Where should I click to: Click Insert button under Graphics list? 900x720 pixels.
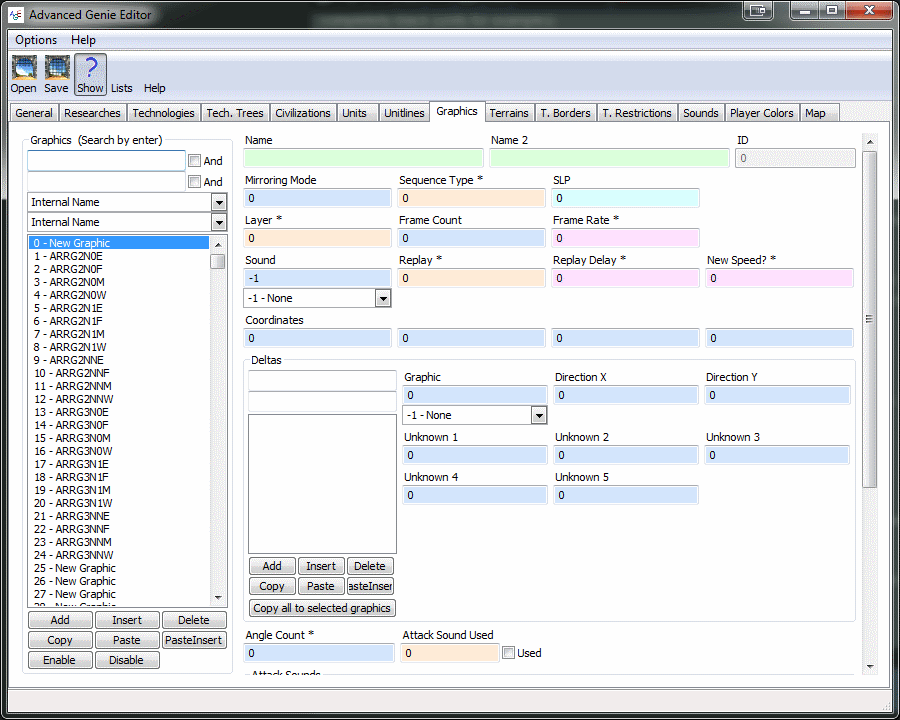click(x=127, y=620)
